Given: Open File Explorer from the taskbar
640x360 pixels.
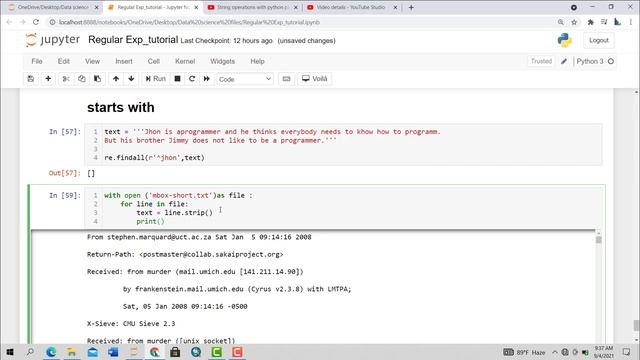Looking at the screenshot, I should tap(71, 352).
